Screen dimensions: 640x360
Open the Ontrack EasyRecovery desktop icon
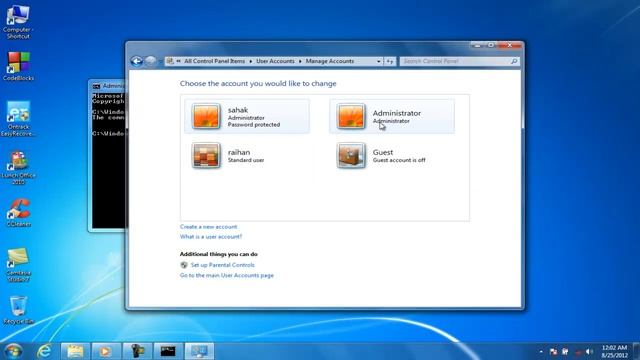pos(18,118)
